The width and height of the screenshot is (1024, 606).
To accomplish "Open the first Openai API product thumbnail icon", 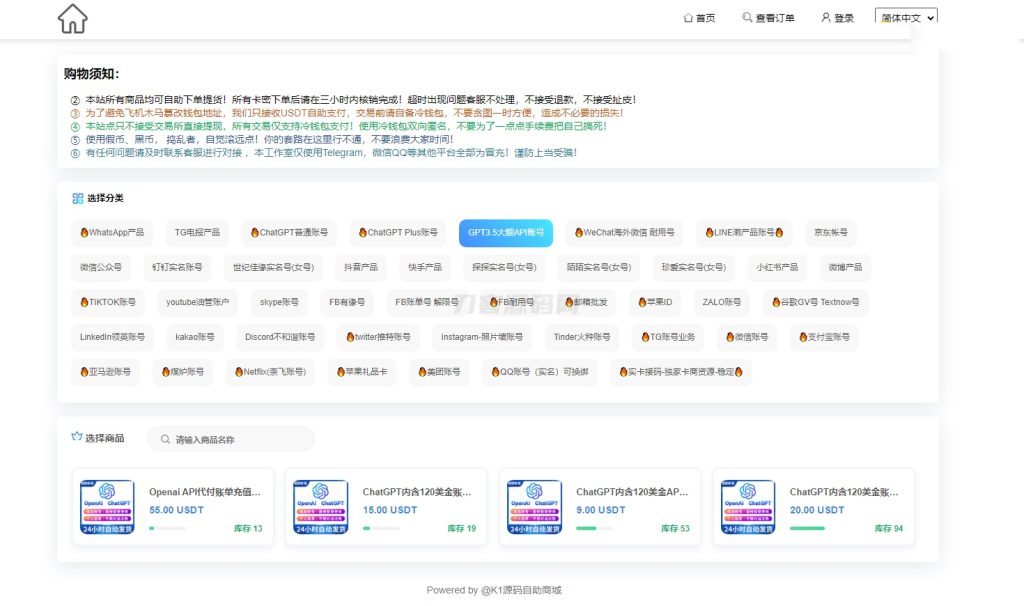I will 107,506.
